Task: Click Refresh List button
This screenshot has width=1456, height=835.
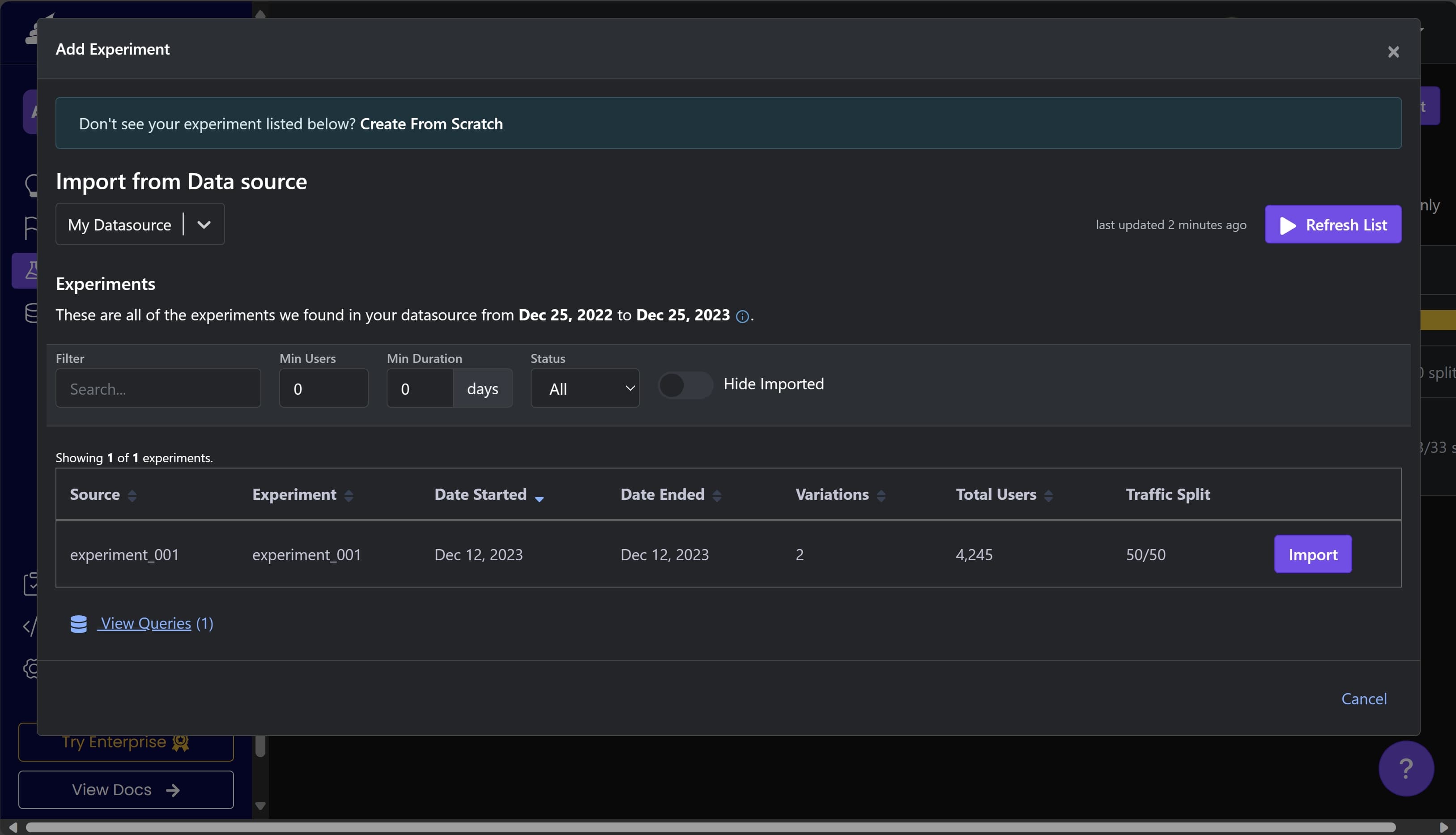Action: (x=1333, y=225)
